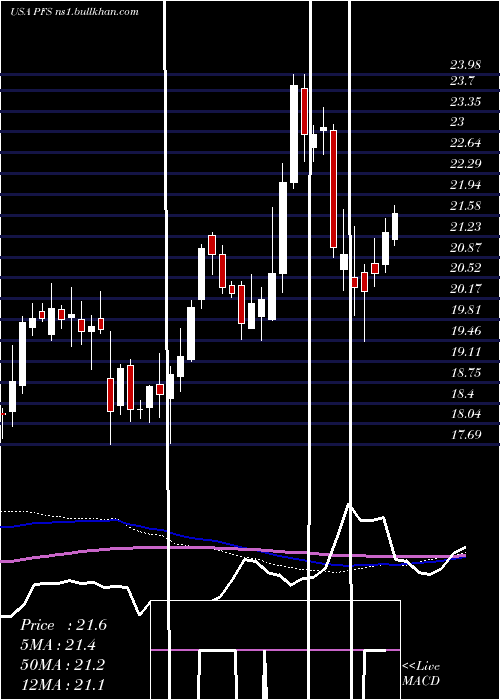Click the 18.04 price axis label

tap(465, 414)
